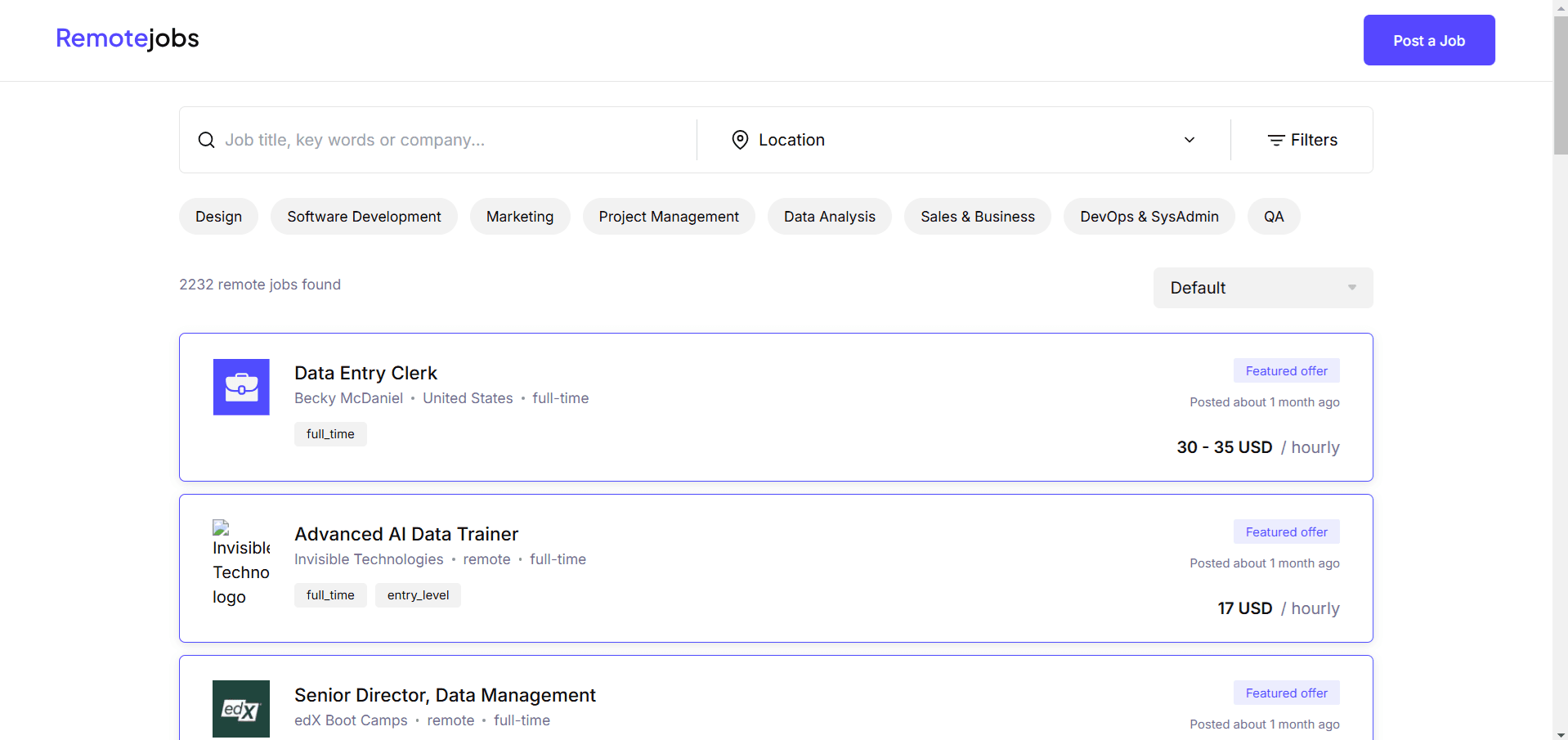This screenshot has width=1568, height=740.
Task: Click the search magnifier icon
Action: coord(206,140)
